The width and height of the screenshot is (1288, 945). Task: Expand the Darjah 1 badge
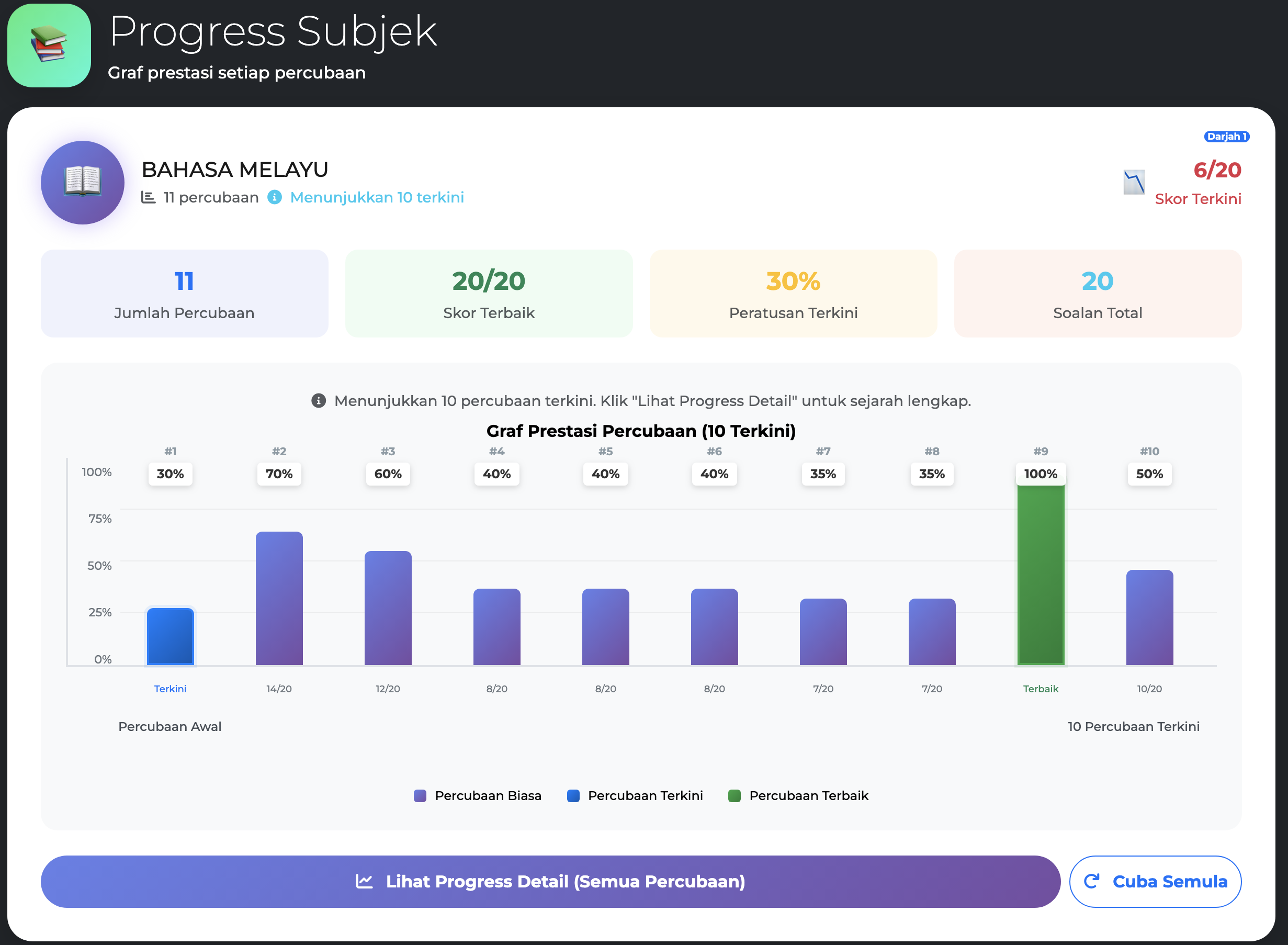[x=1226, y=136]
